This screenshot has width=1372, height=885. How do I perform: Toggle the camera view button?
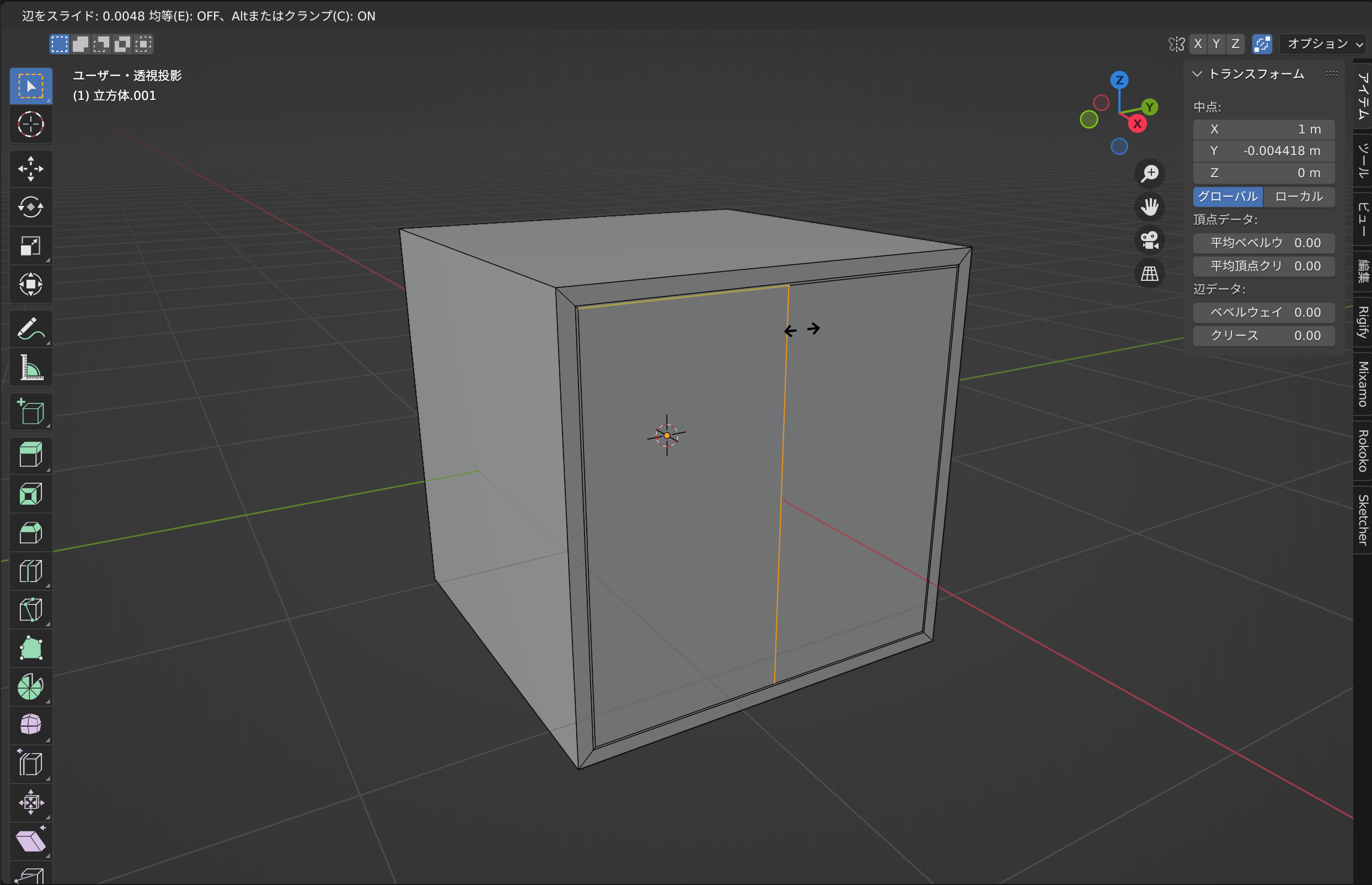pos(1150,240)
